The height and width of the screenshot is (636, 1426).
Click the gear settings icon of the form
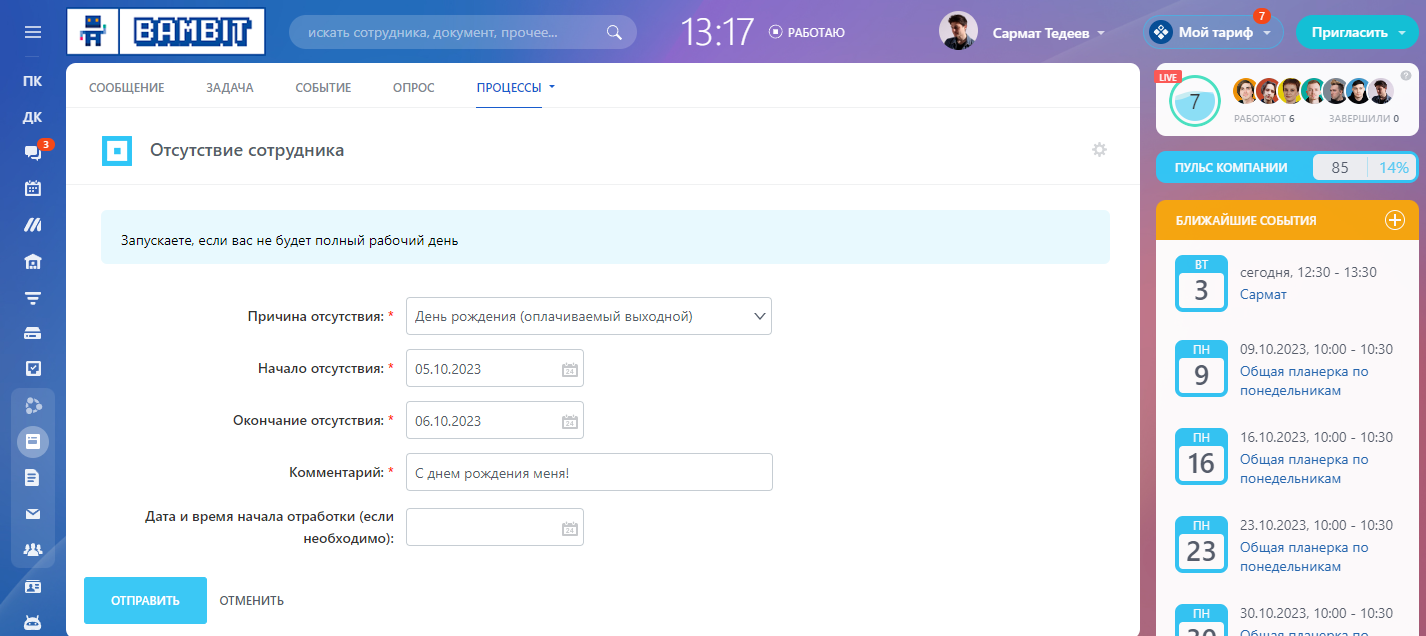point(1099,150)
